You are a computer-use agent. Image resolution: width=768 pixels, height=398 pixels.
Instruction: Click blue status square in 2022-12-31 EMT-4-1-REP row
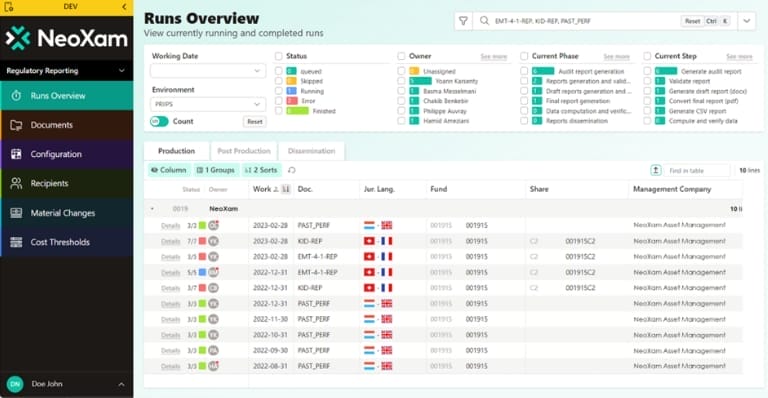coord(202,272)
